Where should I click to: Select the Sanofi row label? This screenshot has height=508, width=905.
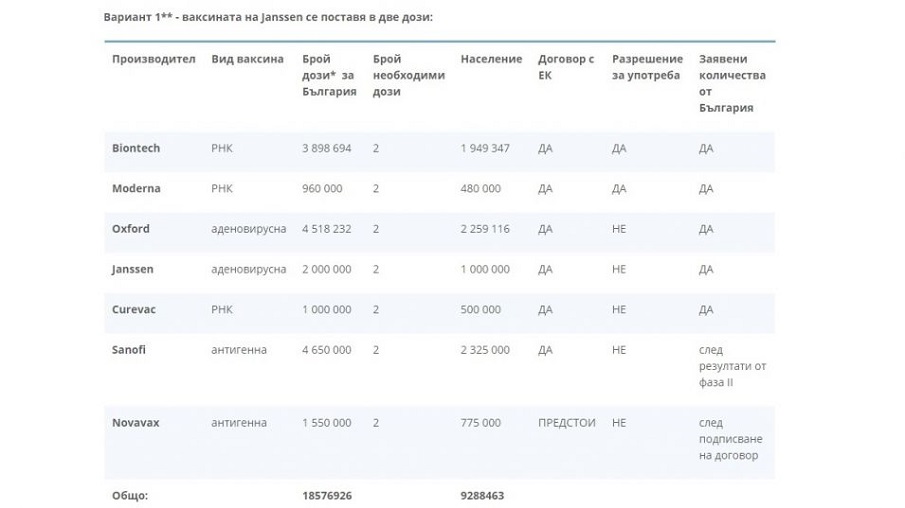129,350
